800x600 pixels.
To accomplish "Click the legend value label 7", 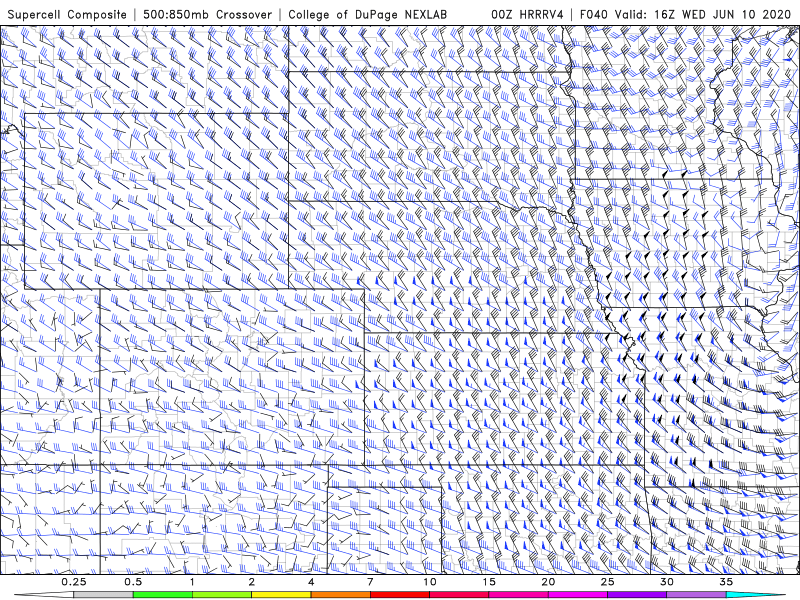I will [370, 582].
